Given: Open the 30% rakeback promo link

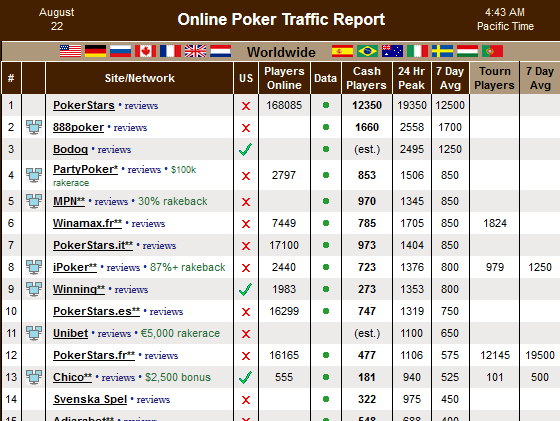Looking at the screenshot, I should (173, 201).
